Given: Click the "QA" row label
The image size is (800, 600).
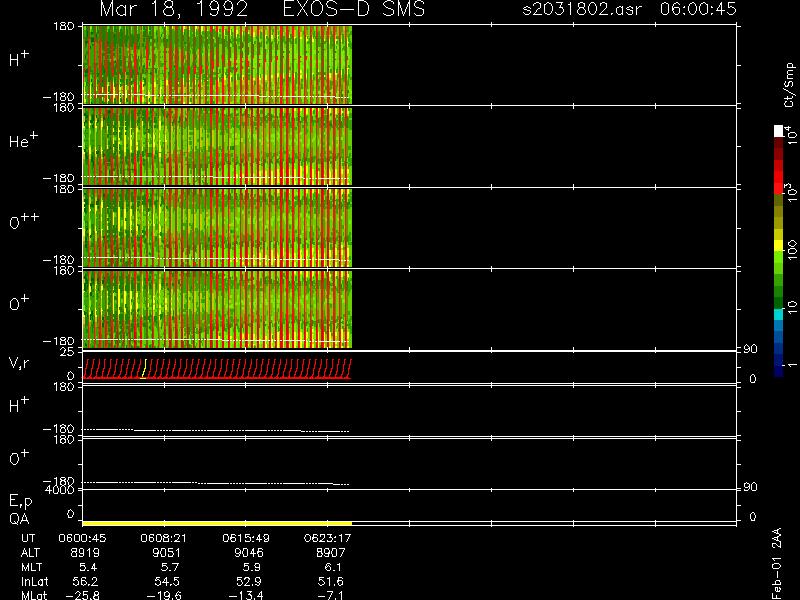Looking at the screenshot, I should coord(19,519).
